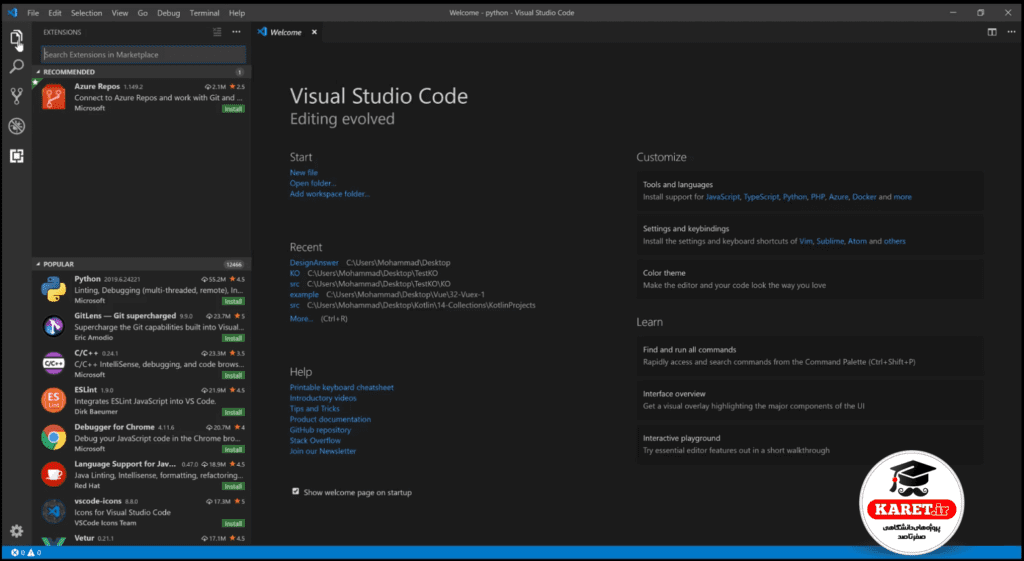Click the Azure Repos extension icon
Image resolution: width=1024 pixels, height=561 pixels.
[x=54, y=97]
